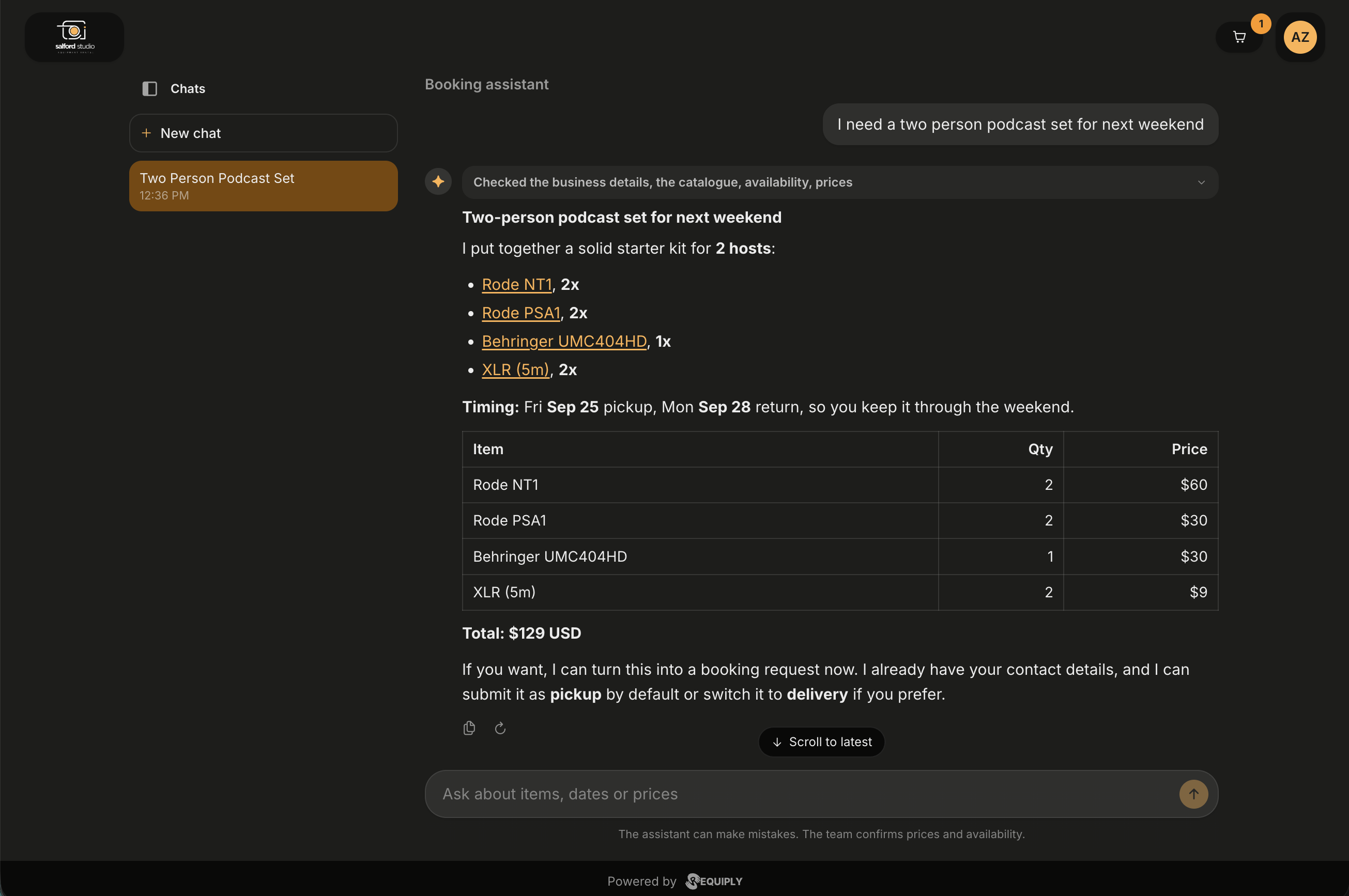Image resolution: width=1349 pixels, height=896 pixels.
Task: Click the $60 price cell
Action: (x=1140, y=485)
